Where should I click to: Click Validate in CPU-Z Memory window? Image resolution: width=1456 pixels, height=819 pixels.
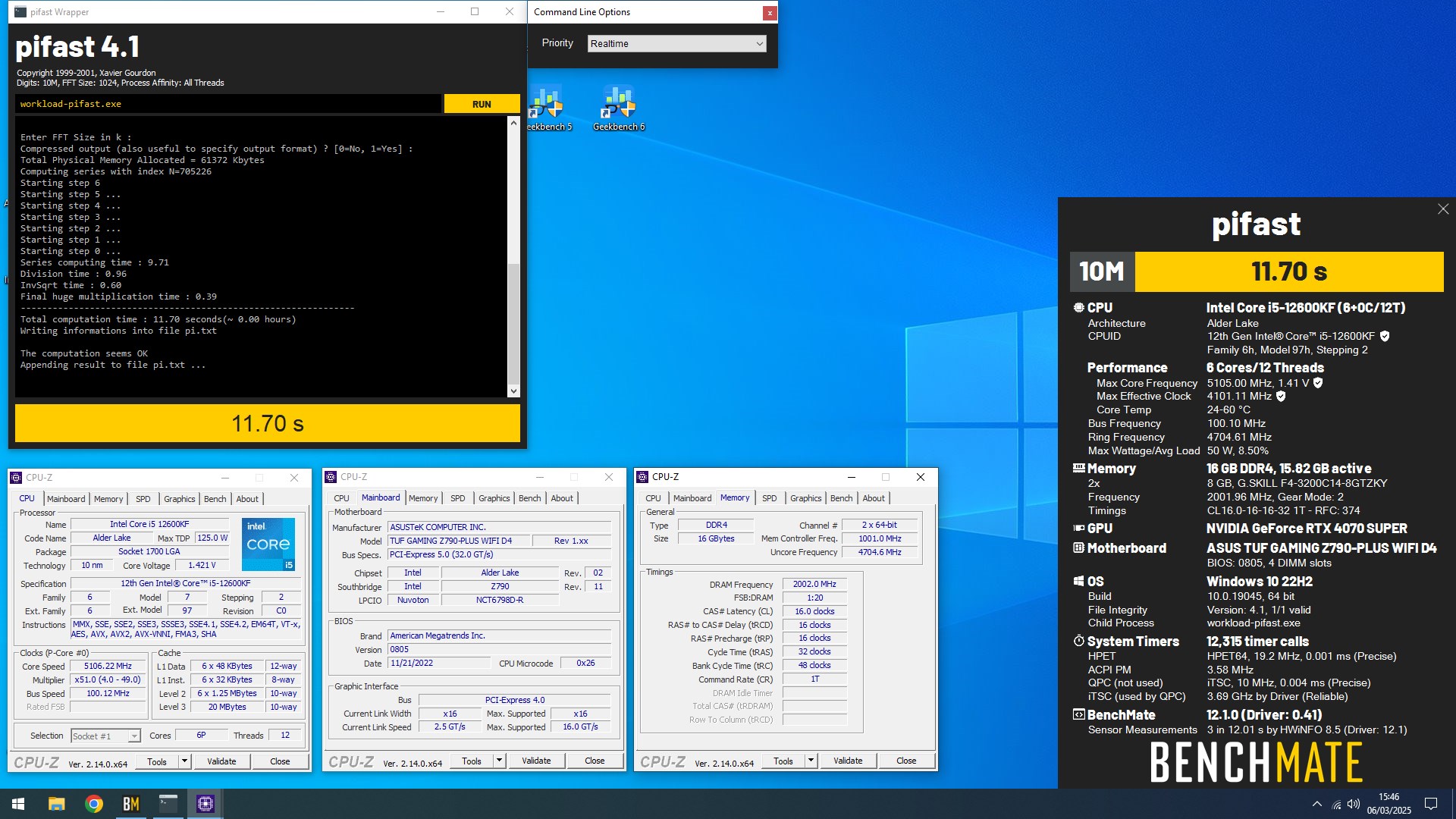point(848,761)
